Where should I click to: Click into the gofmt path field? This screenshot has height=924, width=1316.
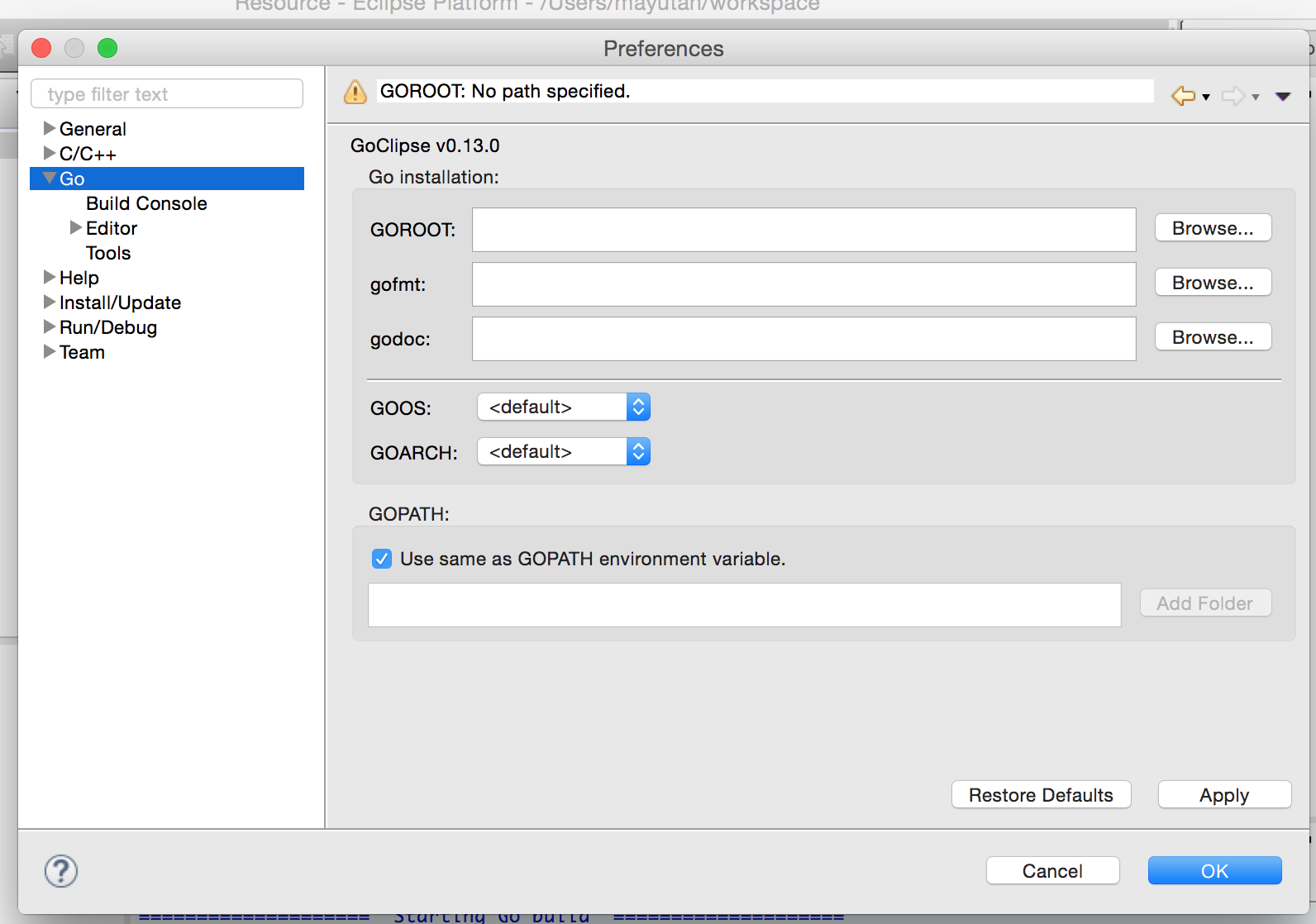click(803, 284)
